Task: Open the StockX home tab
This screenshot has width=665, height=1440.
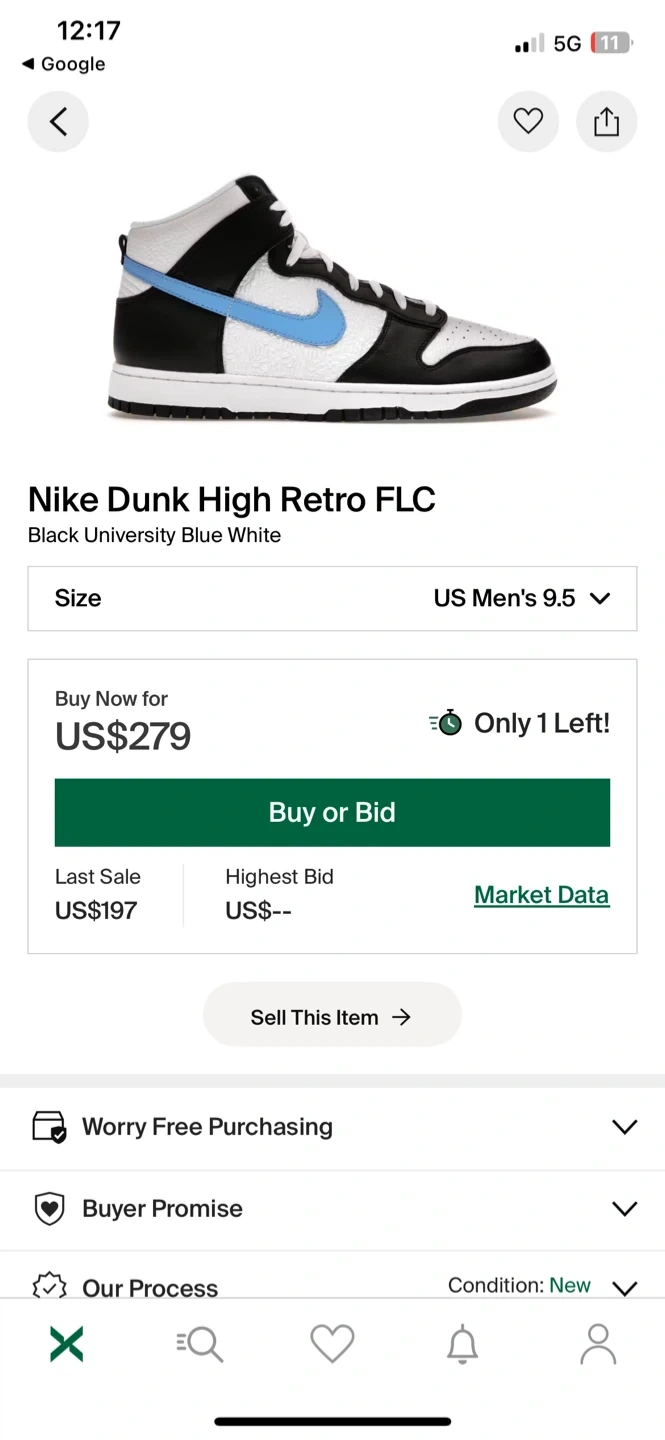Action: [x=67, y=1344]
